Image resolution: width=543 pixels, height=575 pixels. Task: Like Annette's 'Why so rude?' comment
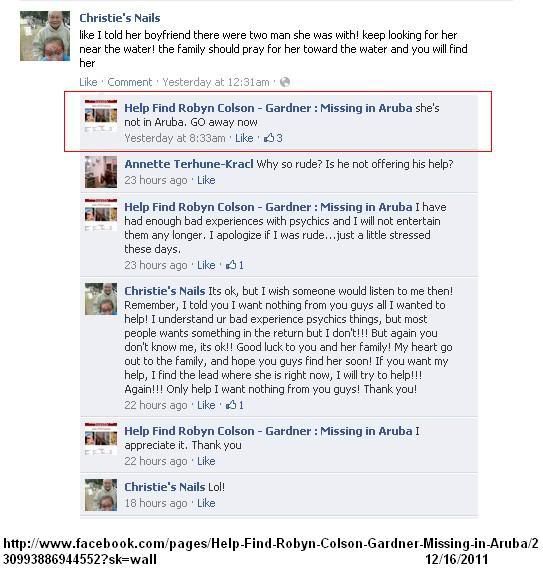click(x=206, y=180)
